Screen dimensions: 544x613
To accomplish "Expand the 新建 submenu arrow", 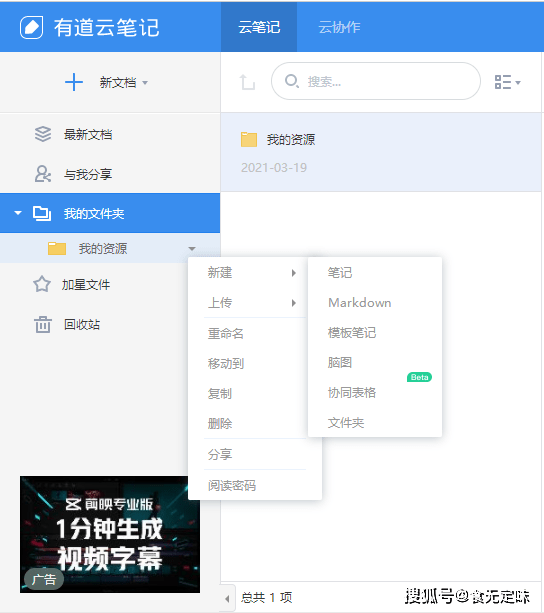I will coord(293,273).
